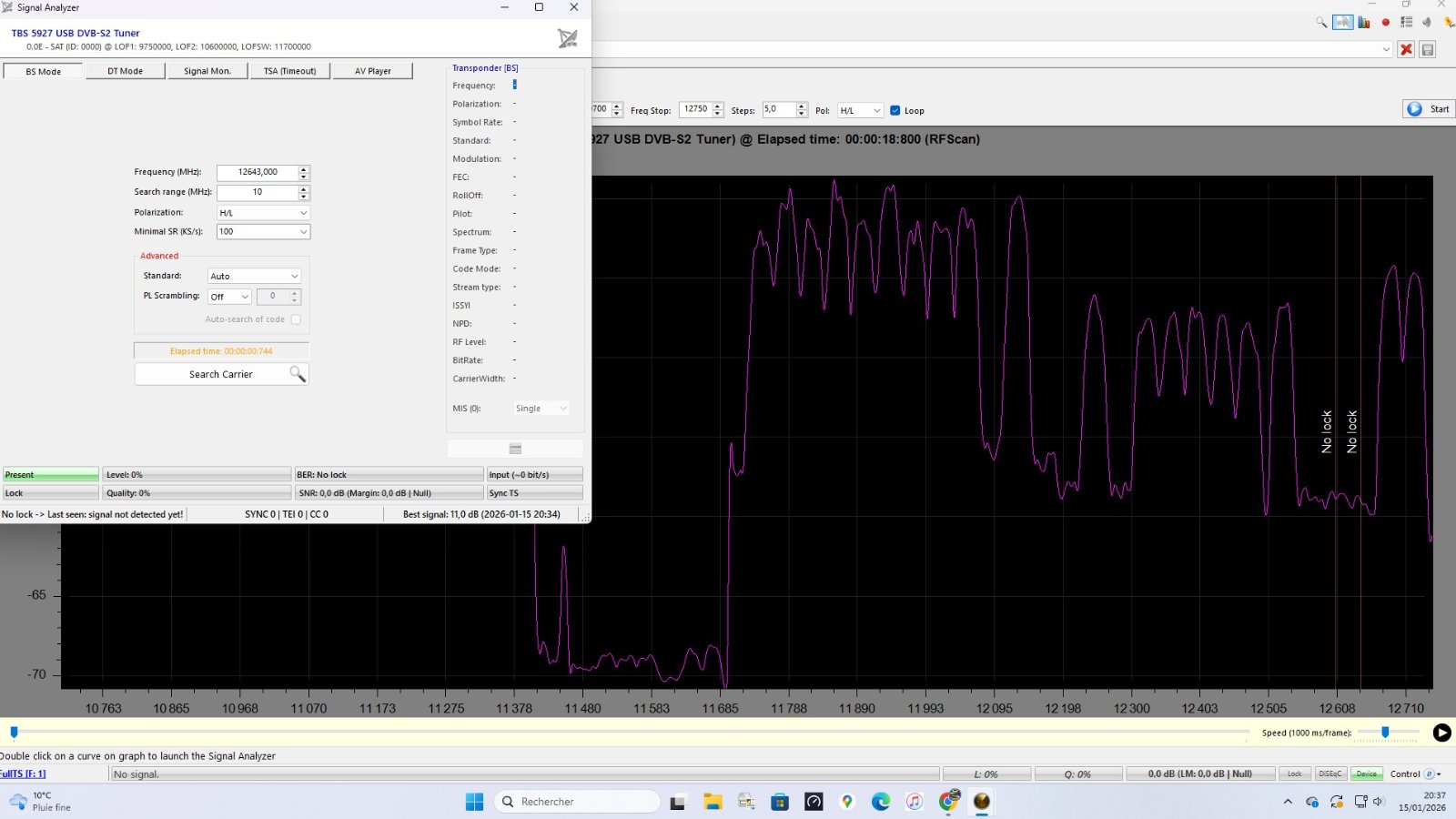Click the speaker icon in top toolbar
The height and width of the screenshot is (819, 1456).
(1427, 23)
